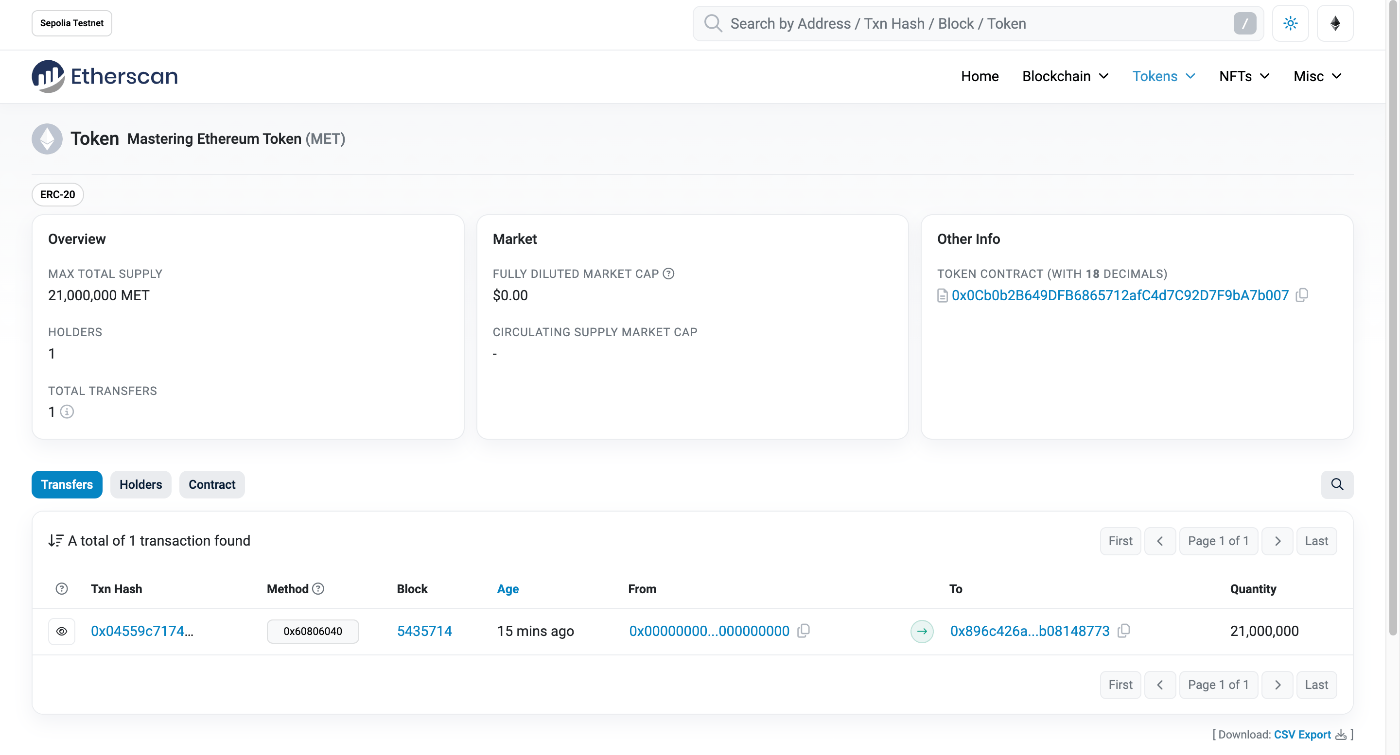The width and height of the screenshot is (1400, 755).
Task: Open the transfers search filter button
Action: pyautogui.click(x=1337, y=485)
